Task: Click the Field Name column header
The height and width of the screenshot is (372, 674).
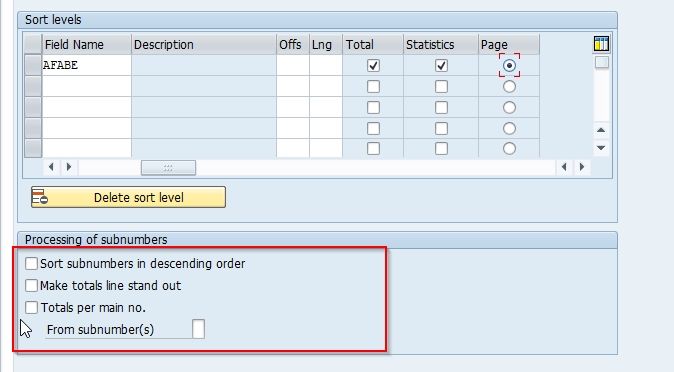Action: pyautogui.click(x=86, y=44)
